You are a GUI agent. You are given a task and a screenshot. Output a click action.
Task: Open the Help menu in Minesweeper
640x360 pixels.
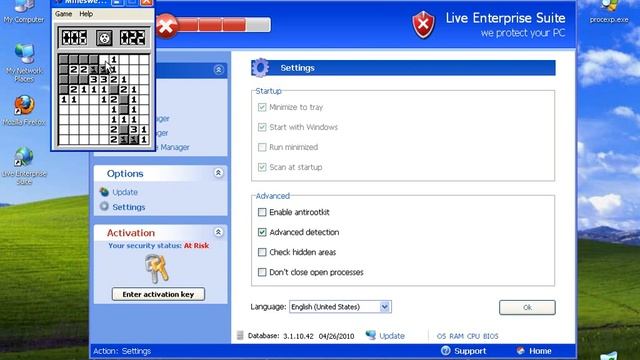click(86, 14)
